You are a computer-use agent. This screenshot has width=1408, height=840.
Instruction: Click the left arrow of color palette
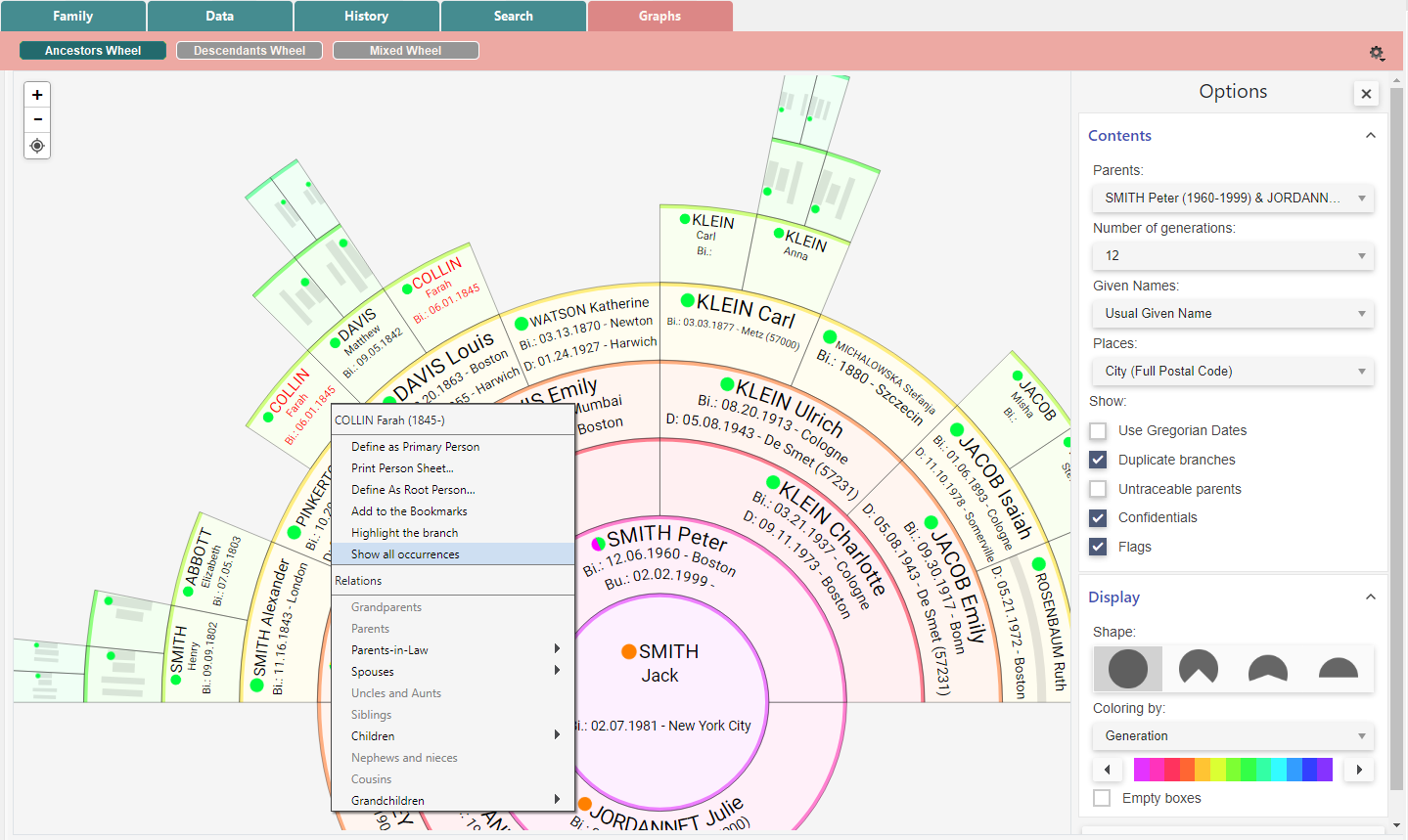[1107, 770]
